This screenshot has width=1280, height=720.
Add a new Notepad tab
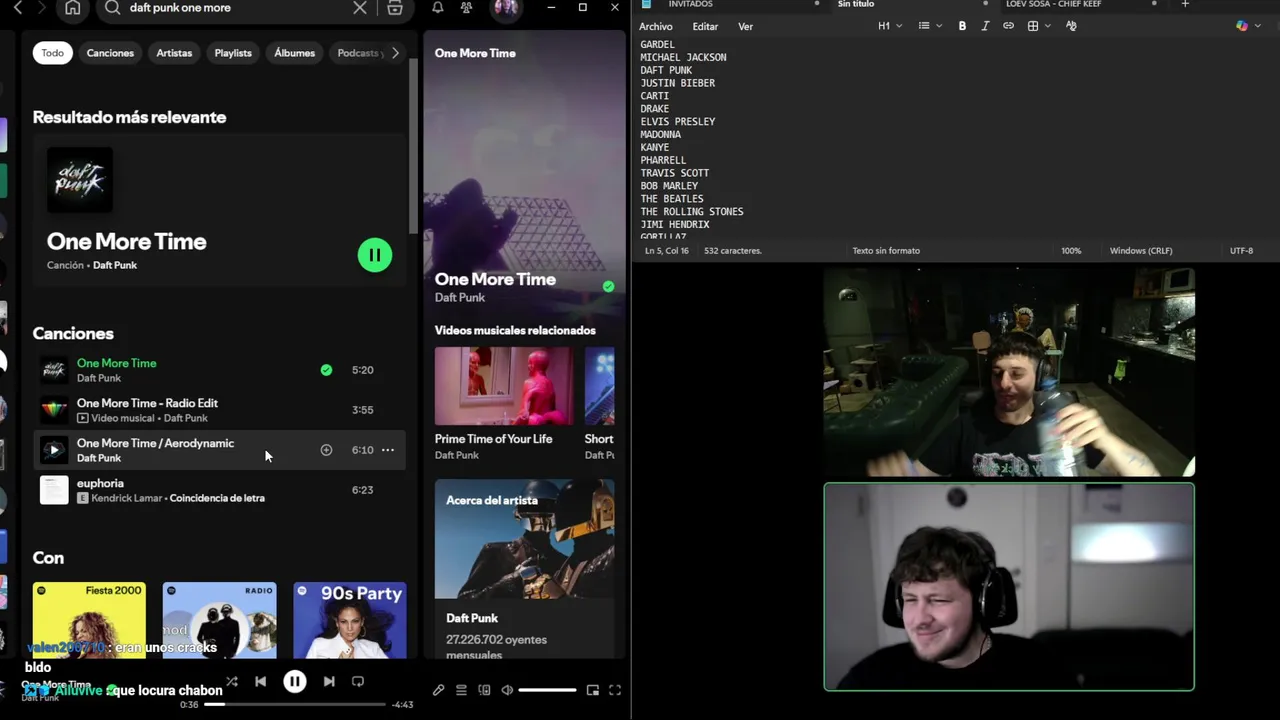[x=1185, y=4]
